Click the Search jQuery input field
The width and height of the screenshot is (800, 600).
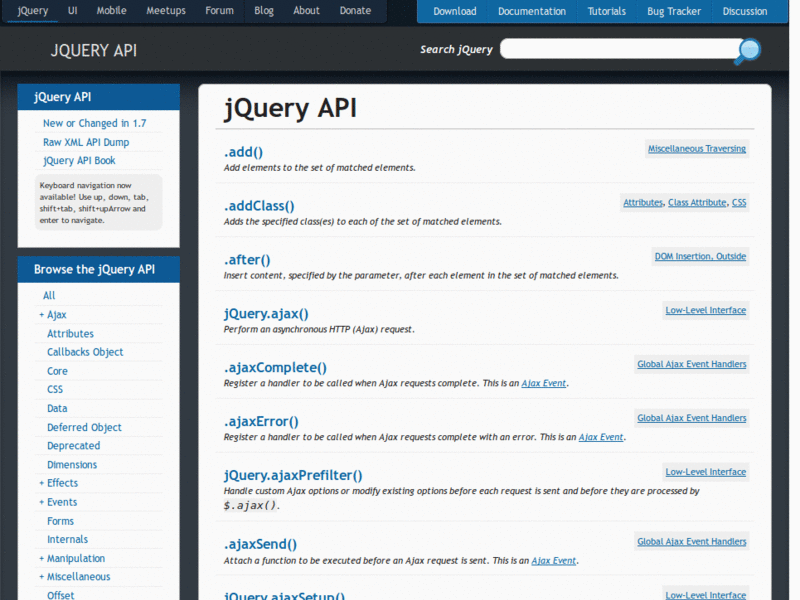[621, 49]
